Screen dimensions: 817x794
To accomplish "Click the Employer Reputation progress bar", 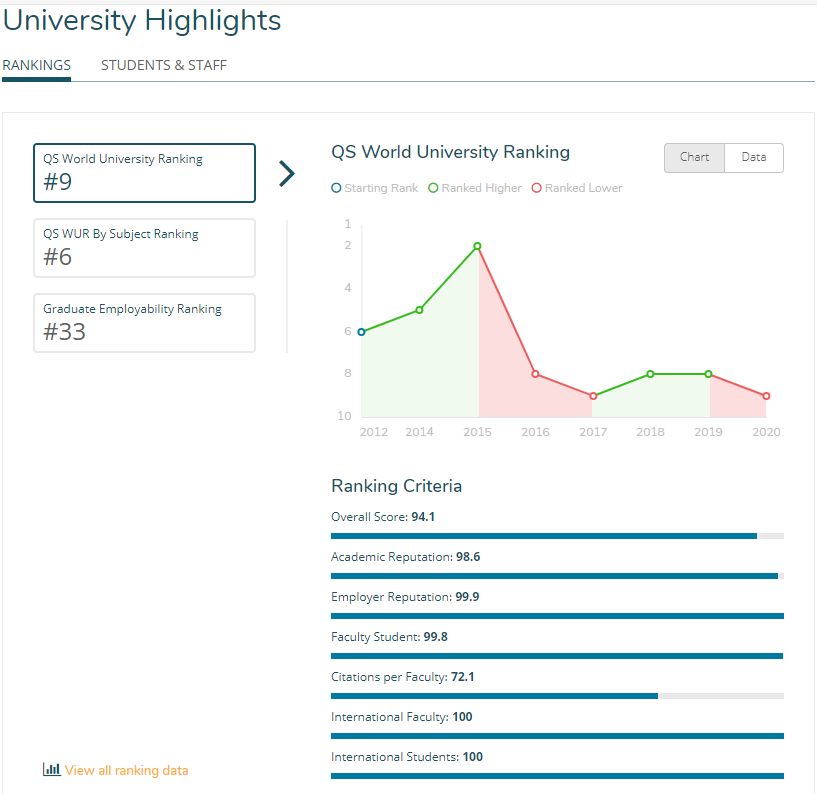I will click(x=557, y=616).
